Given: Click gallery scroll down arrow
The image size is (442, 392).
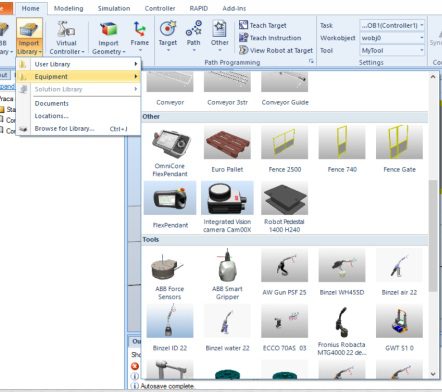Looking at the screenshot, I should pyautogui.click(x=433, y=374).
